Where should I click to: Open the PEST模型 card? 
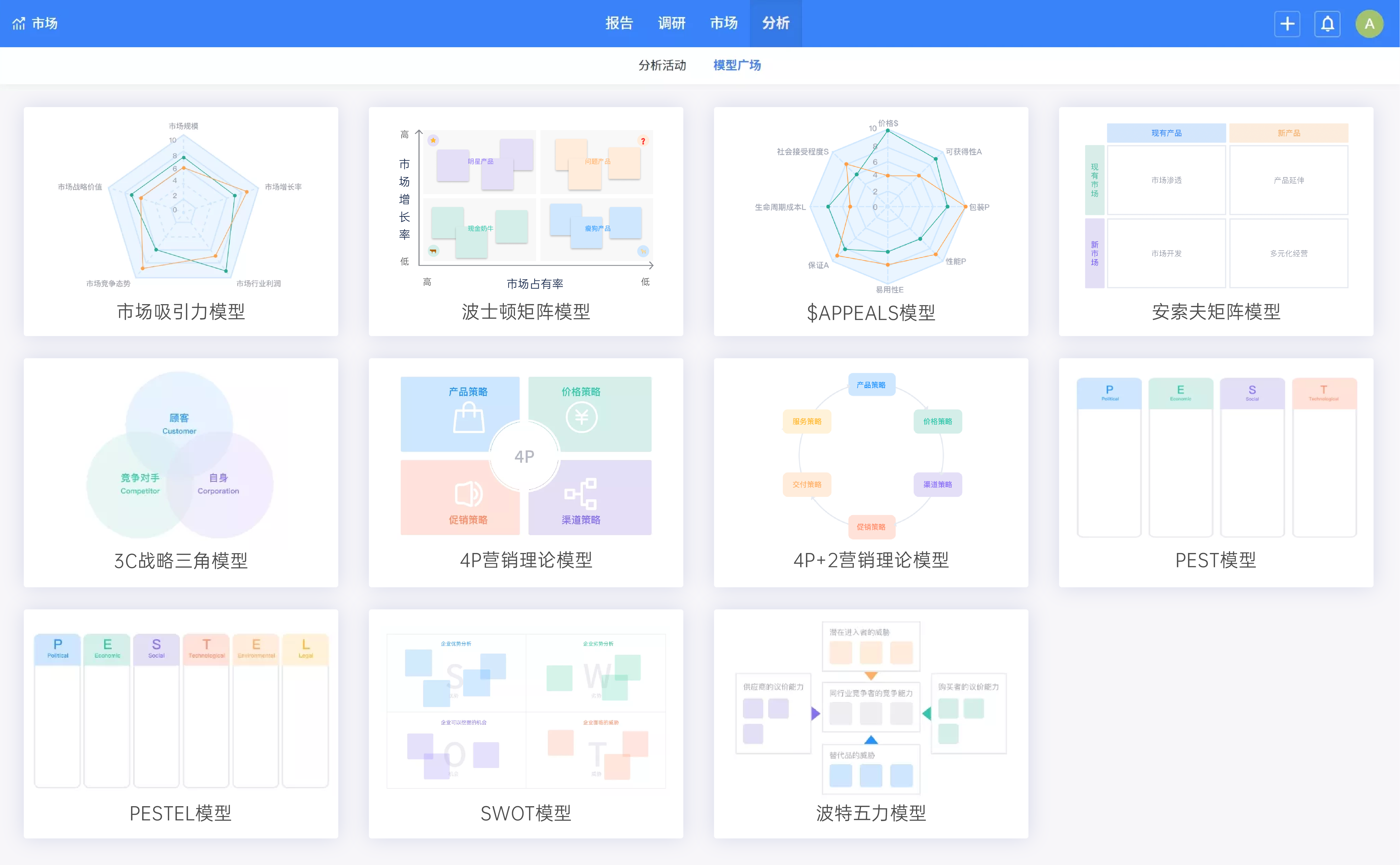[x=1216, y=469]
